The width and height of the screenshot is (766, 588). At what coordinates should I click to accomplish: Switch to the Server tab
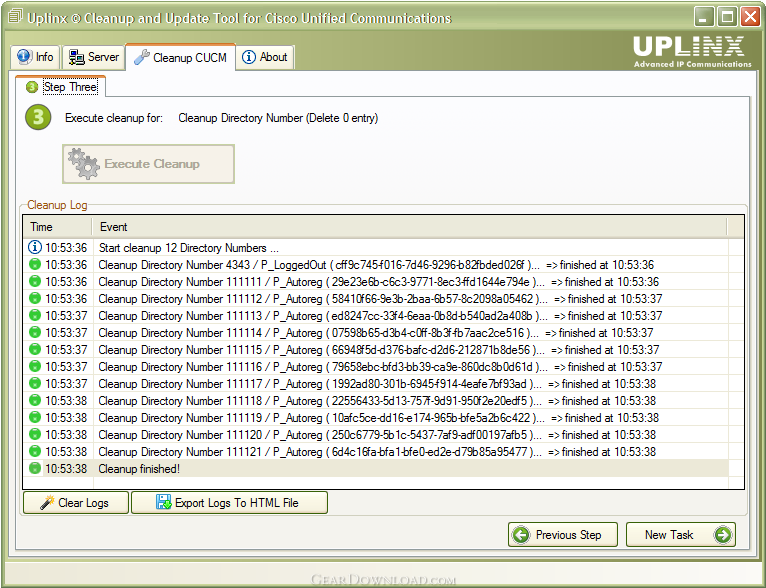point(94,57)
